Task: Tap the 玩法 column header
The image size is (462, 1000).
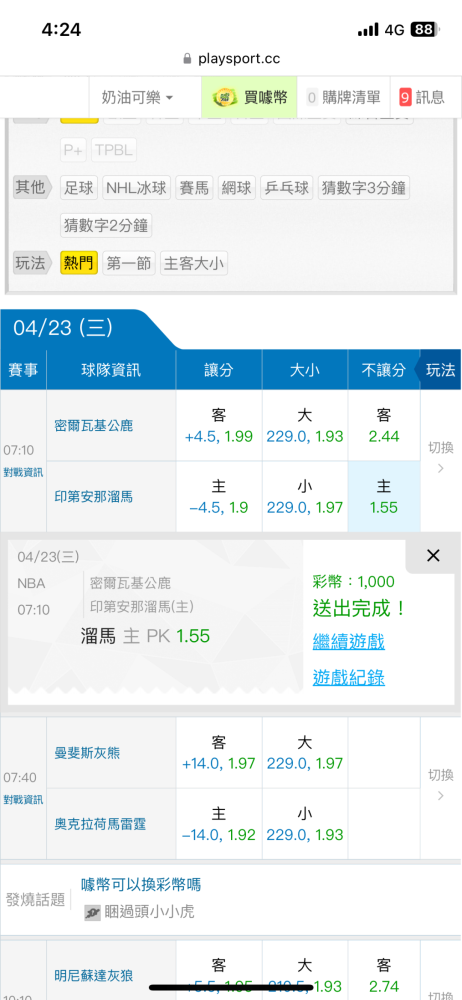Action: [440, 370]
